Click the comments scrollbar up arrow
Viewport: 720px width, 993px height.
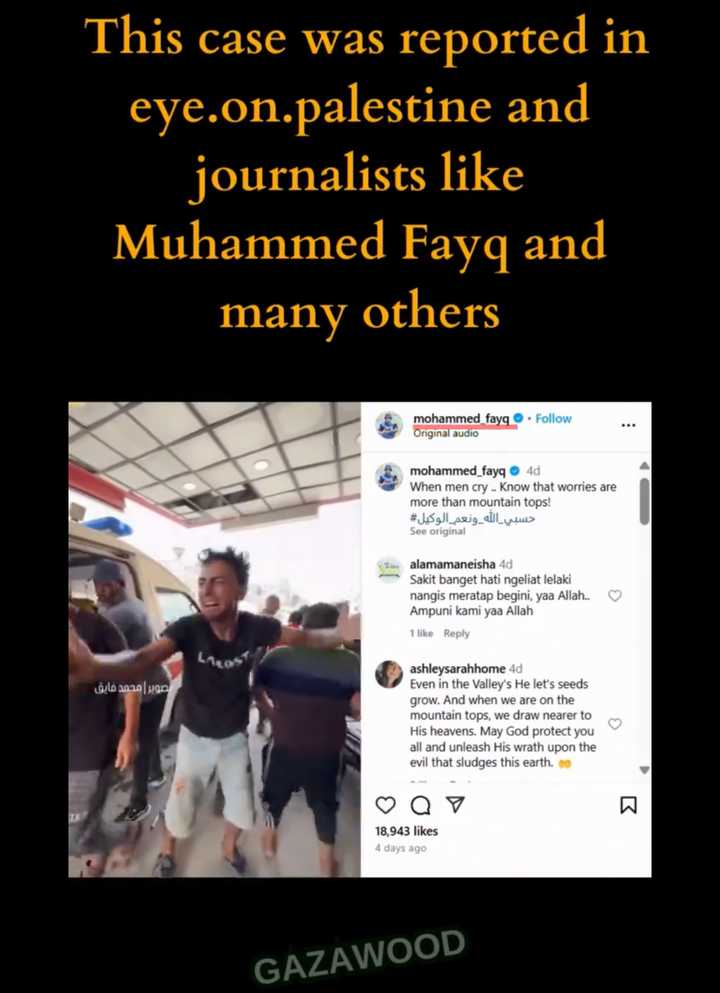click(644, 465)
